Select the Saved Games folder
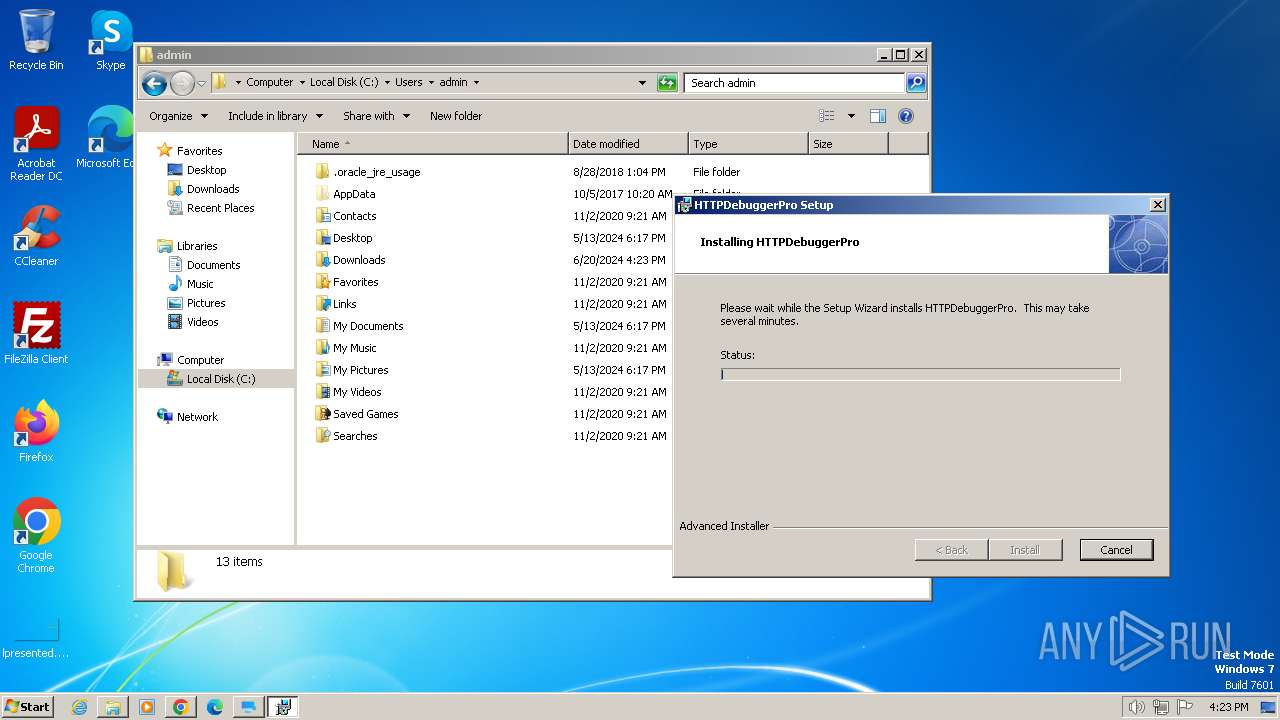1280x720 pixels. (x=365, y=414)
